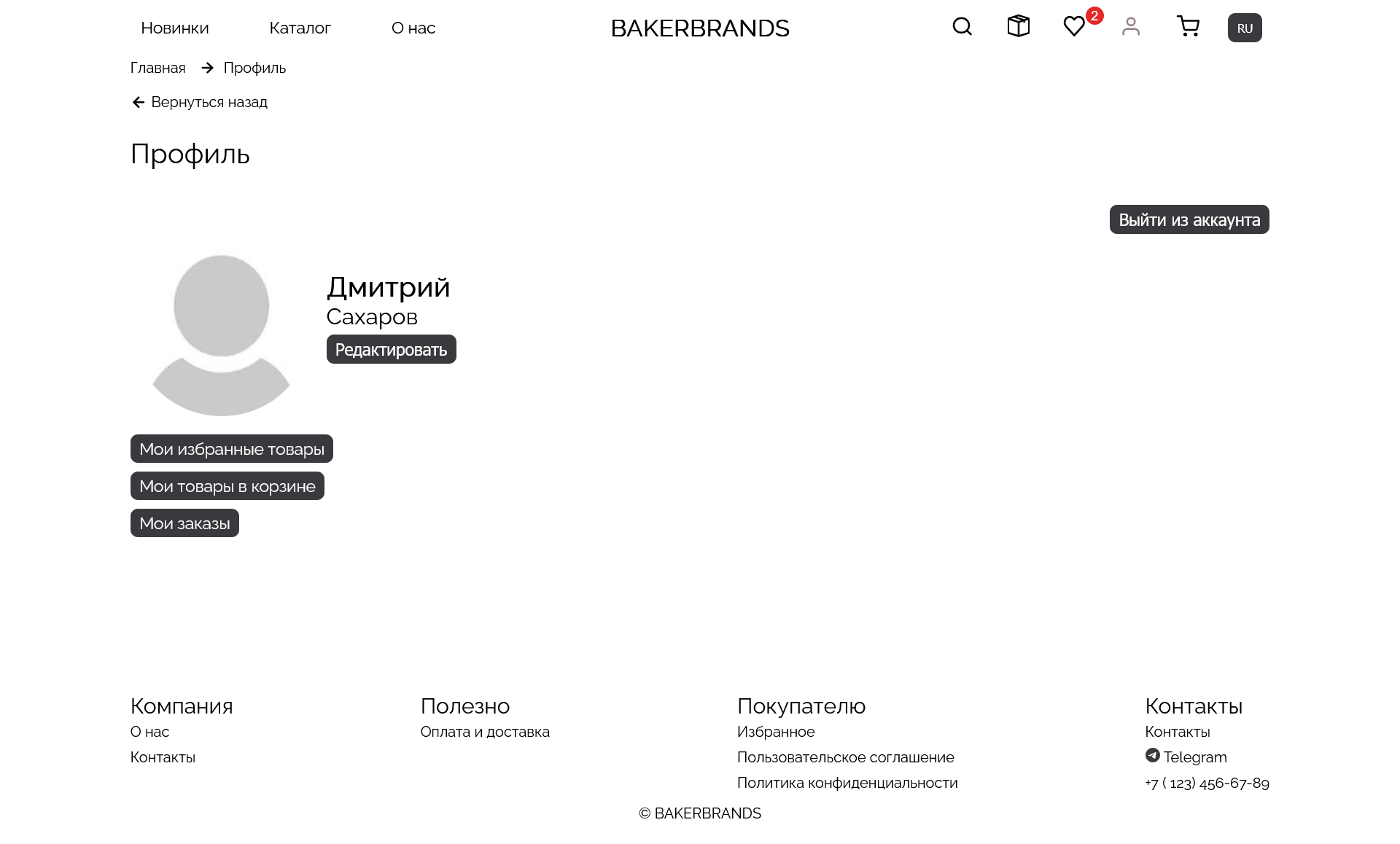Open Пользовательское соглашение link
This screenshot has width=1400, height=844.
[x=846, y=757]
